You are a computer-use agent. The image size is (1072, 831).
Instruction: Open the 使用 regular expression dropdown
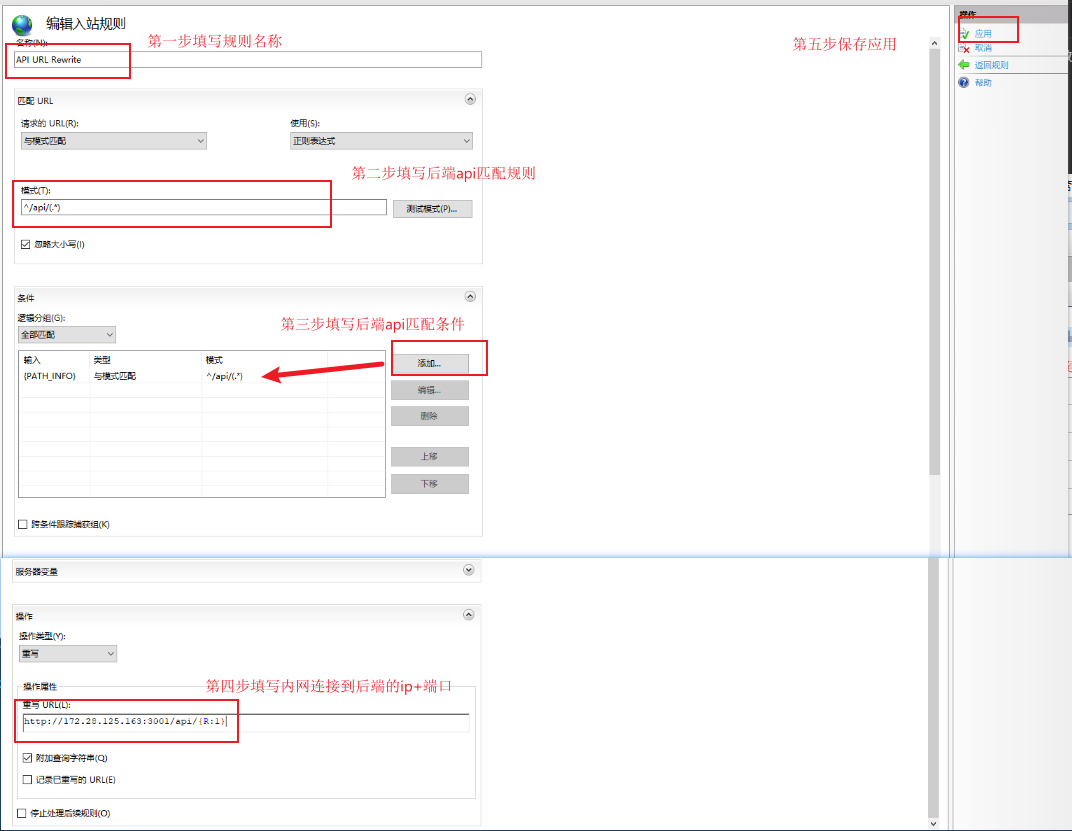[x=380, y=141]
